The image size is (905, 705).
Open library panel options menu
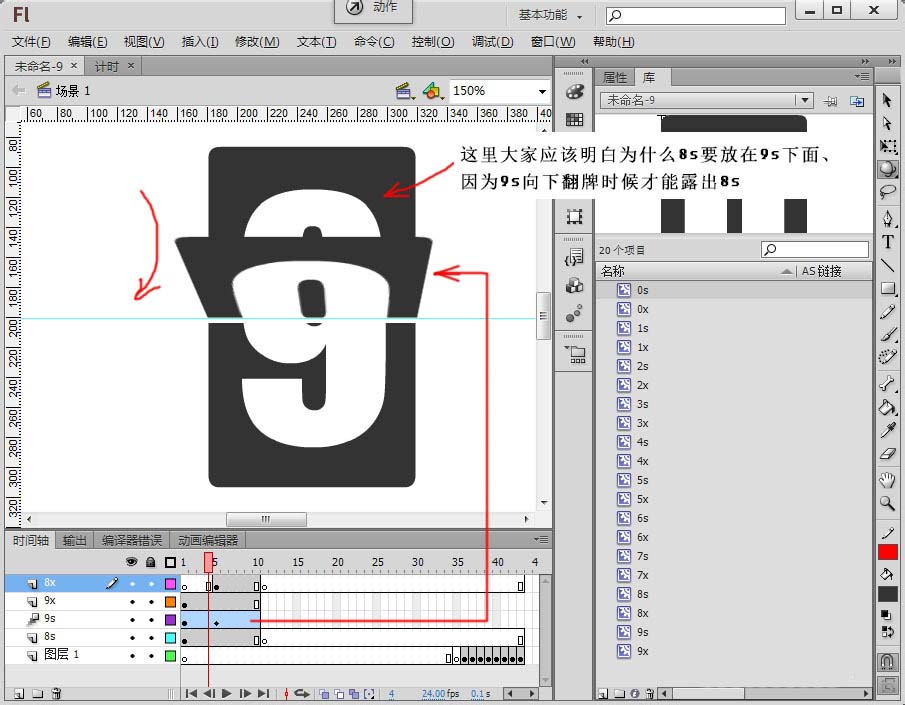click(862, 76)
